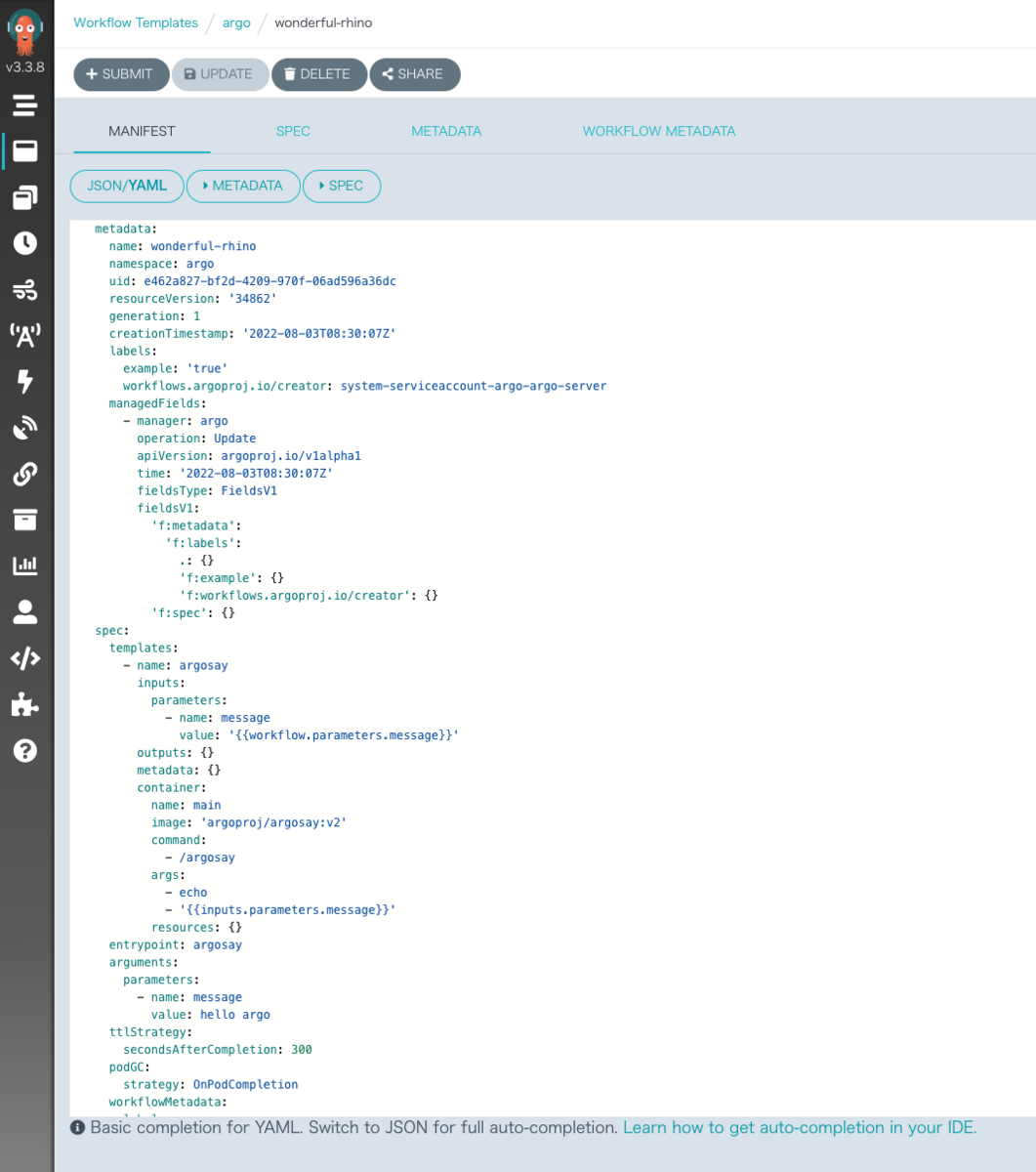Switch to the SPEC tab
Screen dimensions: 1036x1172
coord(293,131)
